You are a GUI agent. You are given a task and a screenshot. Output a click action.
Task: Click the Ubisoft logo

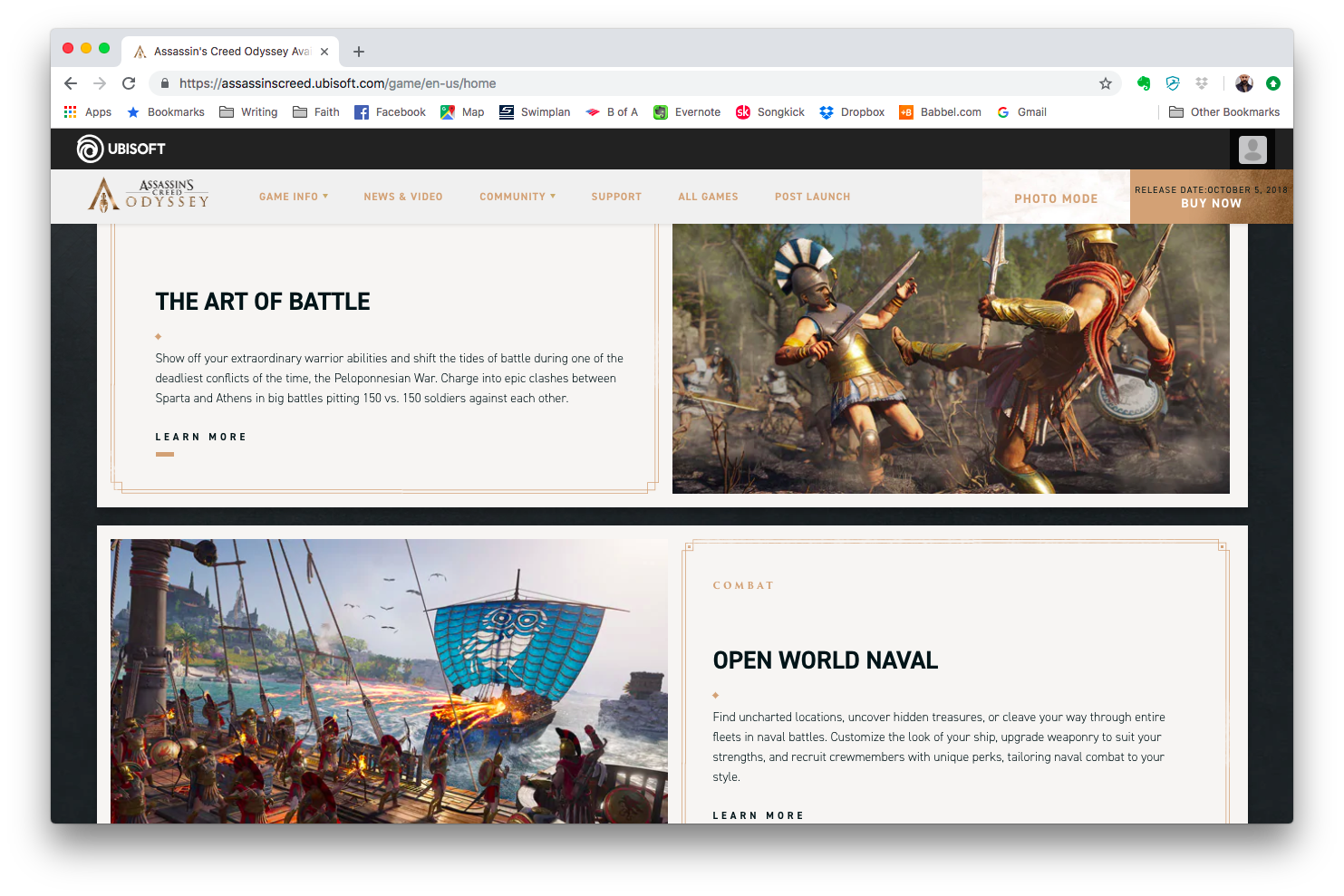point(121,149)
